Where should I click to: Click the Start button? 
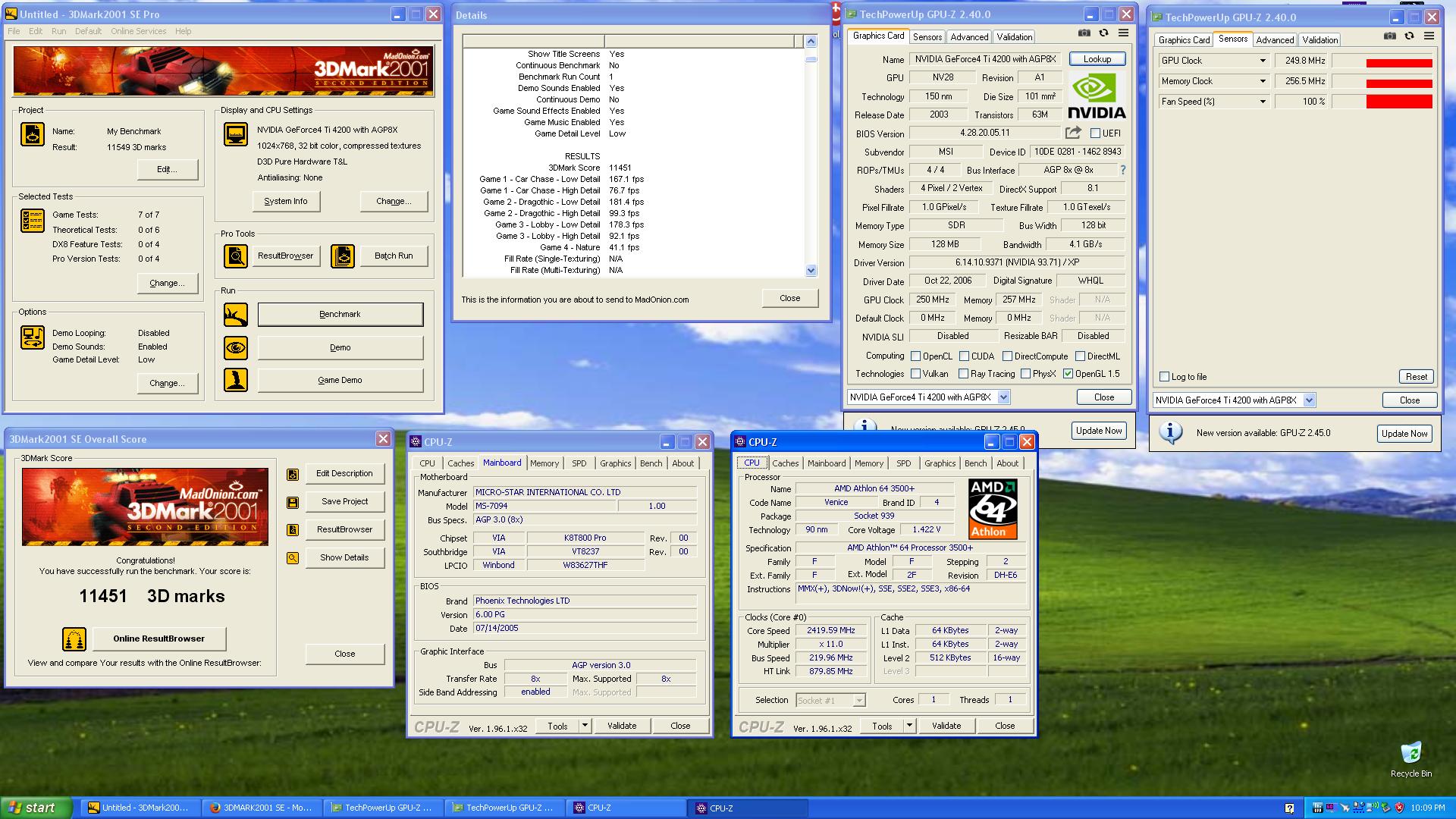click(36, 808)
